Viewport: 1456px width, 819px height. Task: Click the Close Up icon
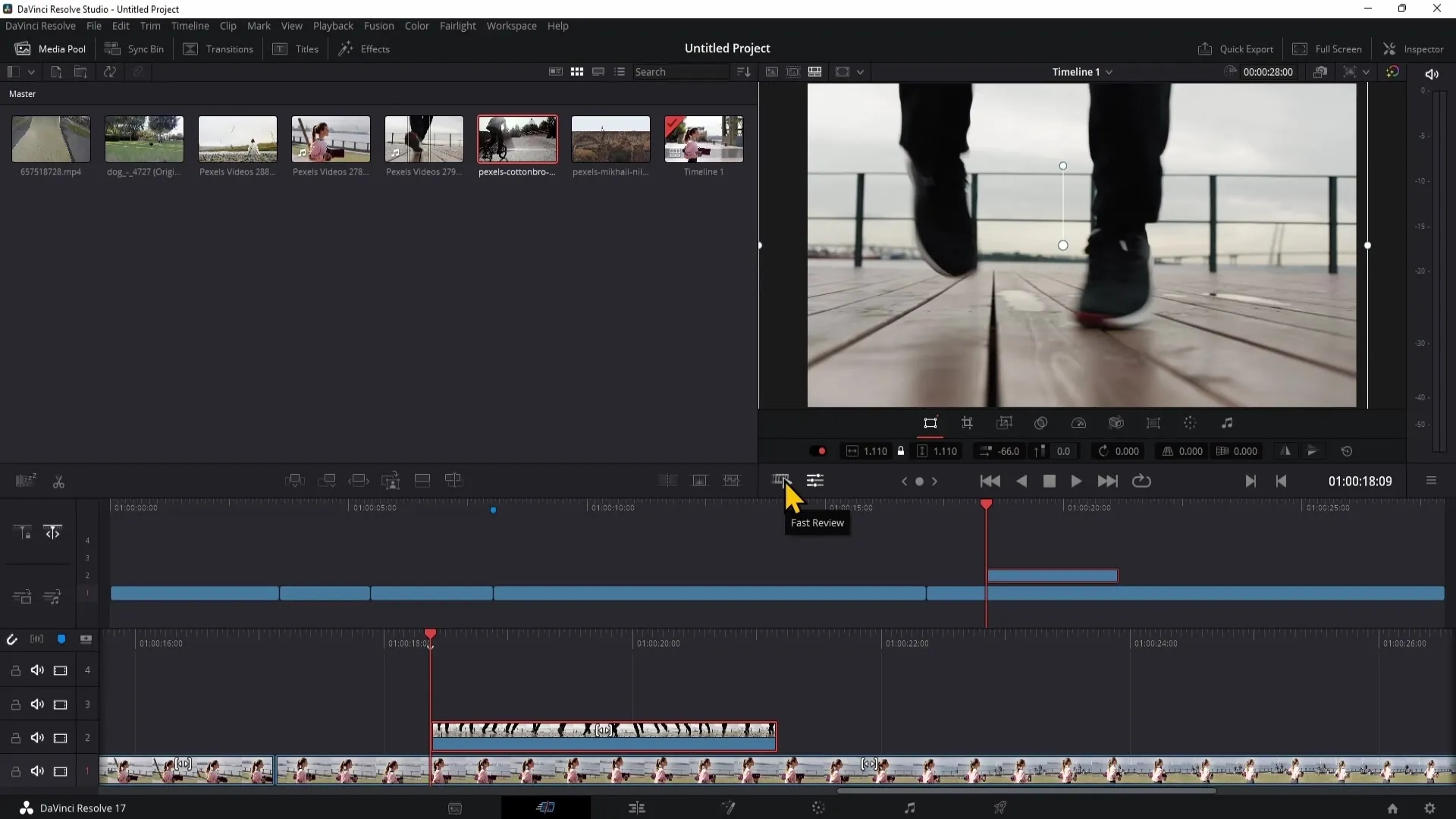(391, 481)
